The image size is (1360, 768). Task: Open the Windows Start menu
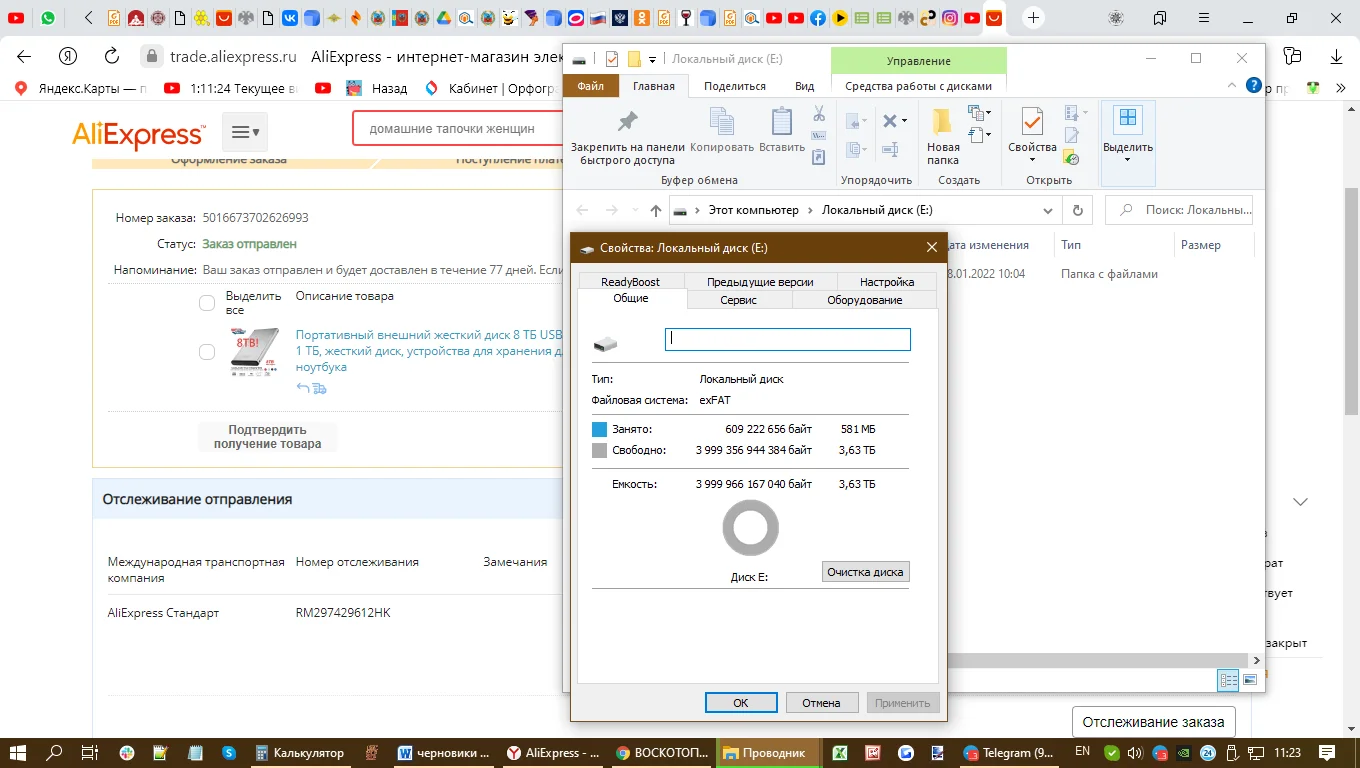tap(18, 753)
